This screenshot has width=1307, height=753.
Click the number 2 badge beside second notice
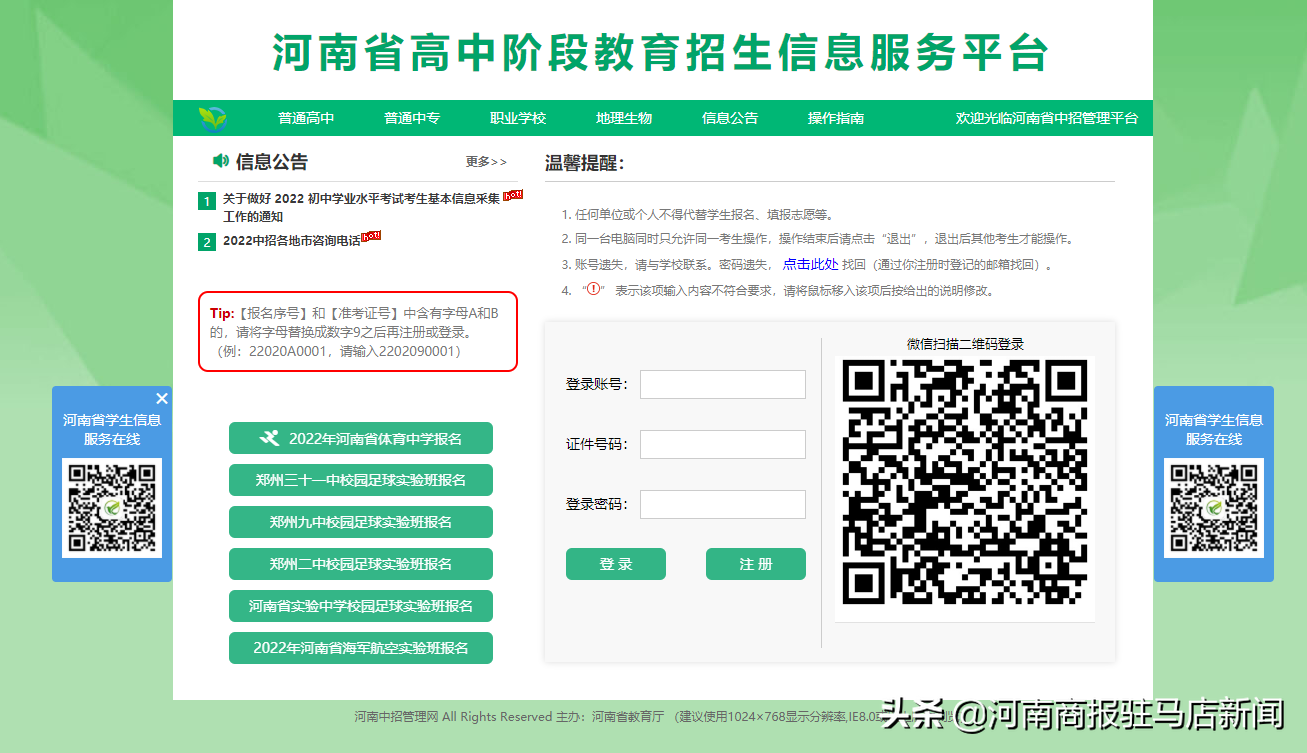pyautogui.click(x=206, y=242)
